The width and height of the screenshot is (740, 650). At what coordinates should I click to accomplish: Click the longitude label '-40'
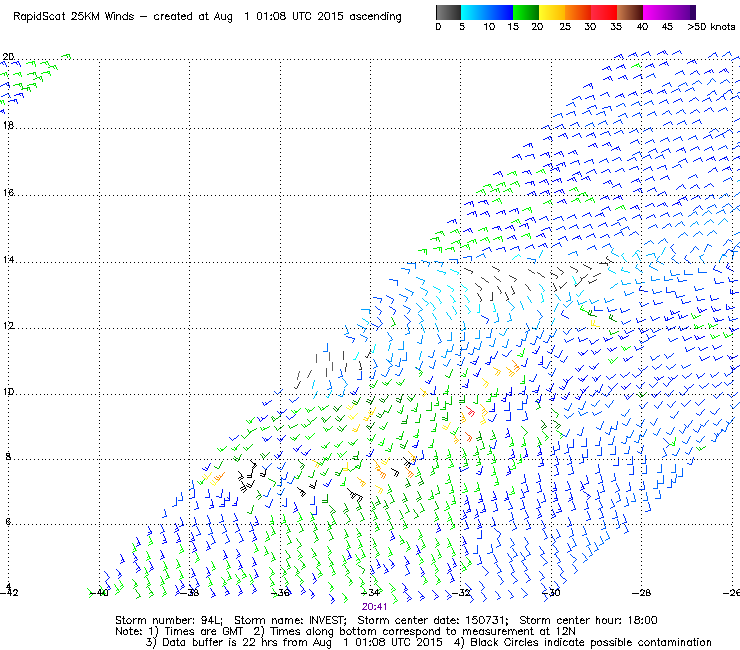point(99,592)
